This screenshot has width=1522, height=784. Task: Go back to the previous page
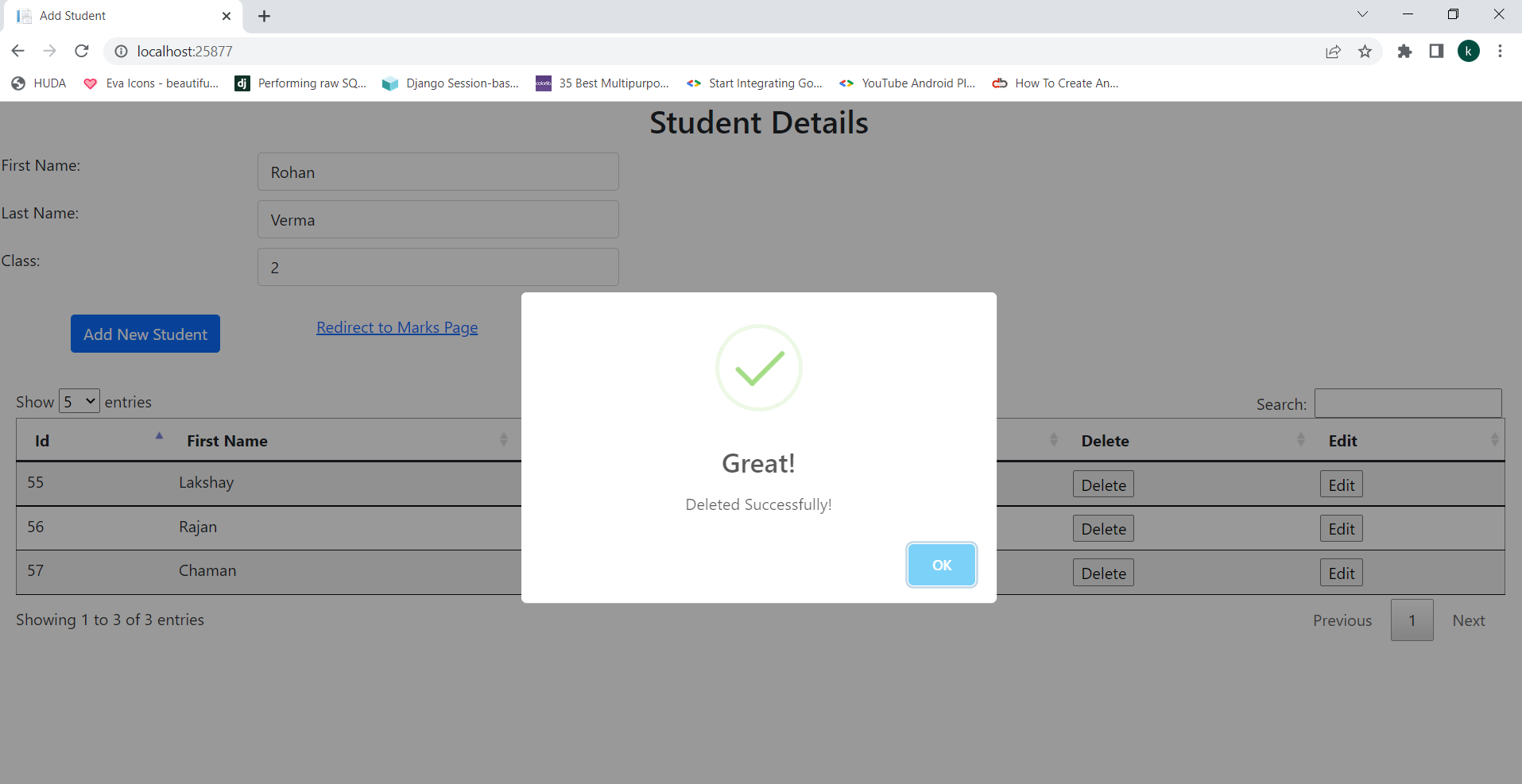coord(17,51)
